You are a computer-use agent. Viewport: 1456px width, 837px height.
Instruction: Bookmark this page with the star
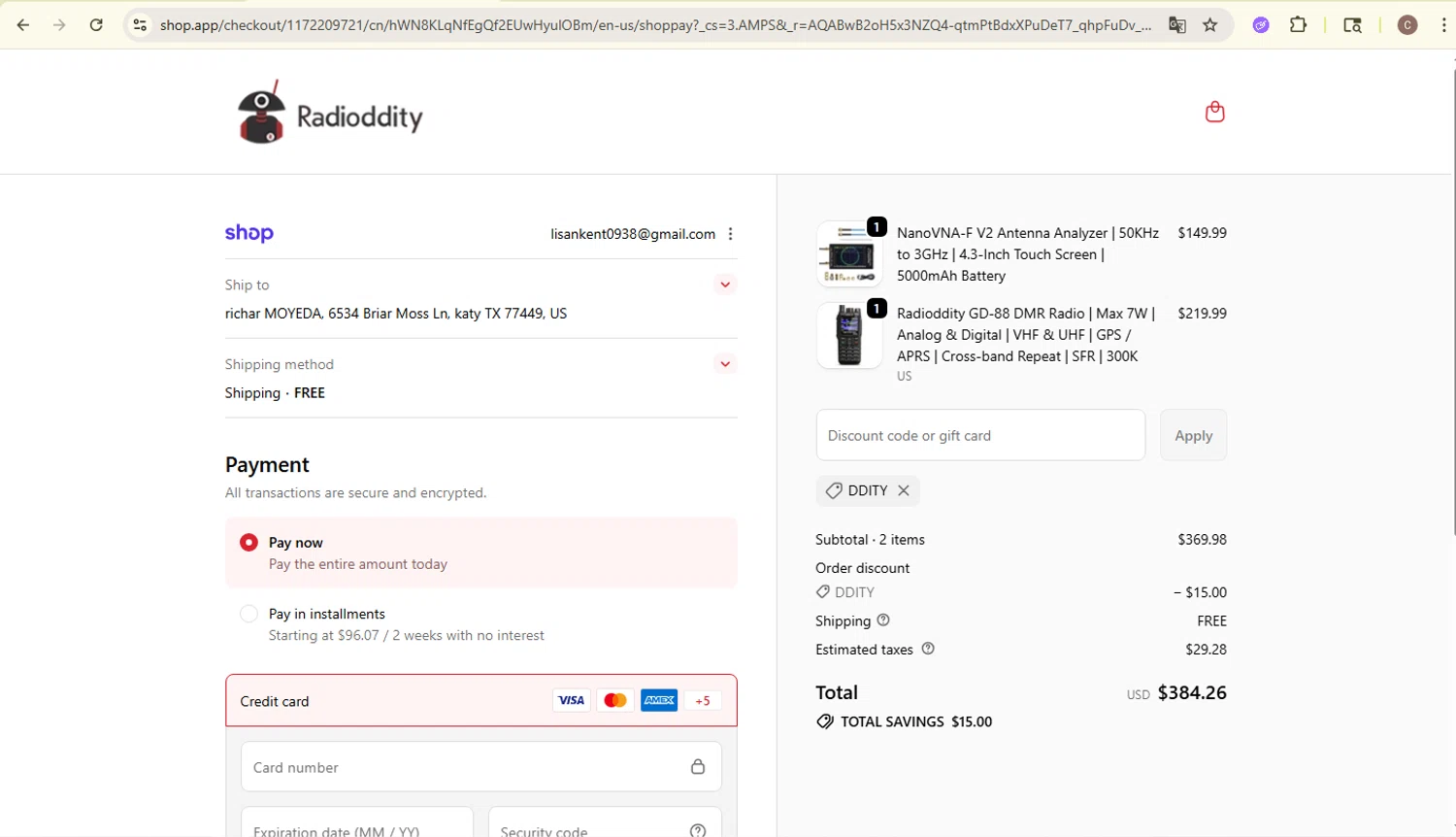1210,25
